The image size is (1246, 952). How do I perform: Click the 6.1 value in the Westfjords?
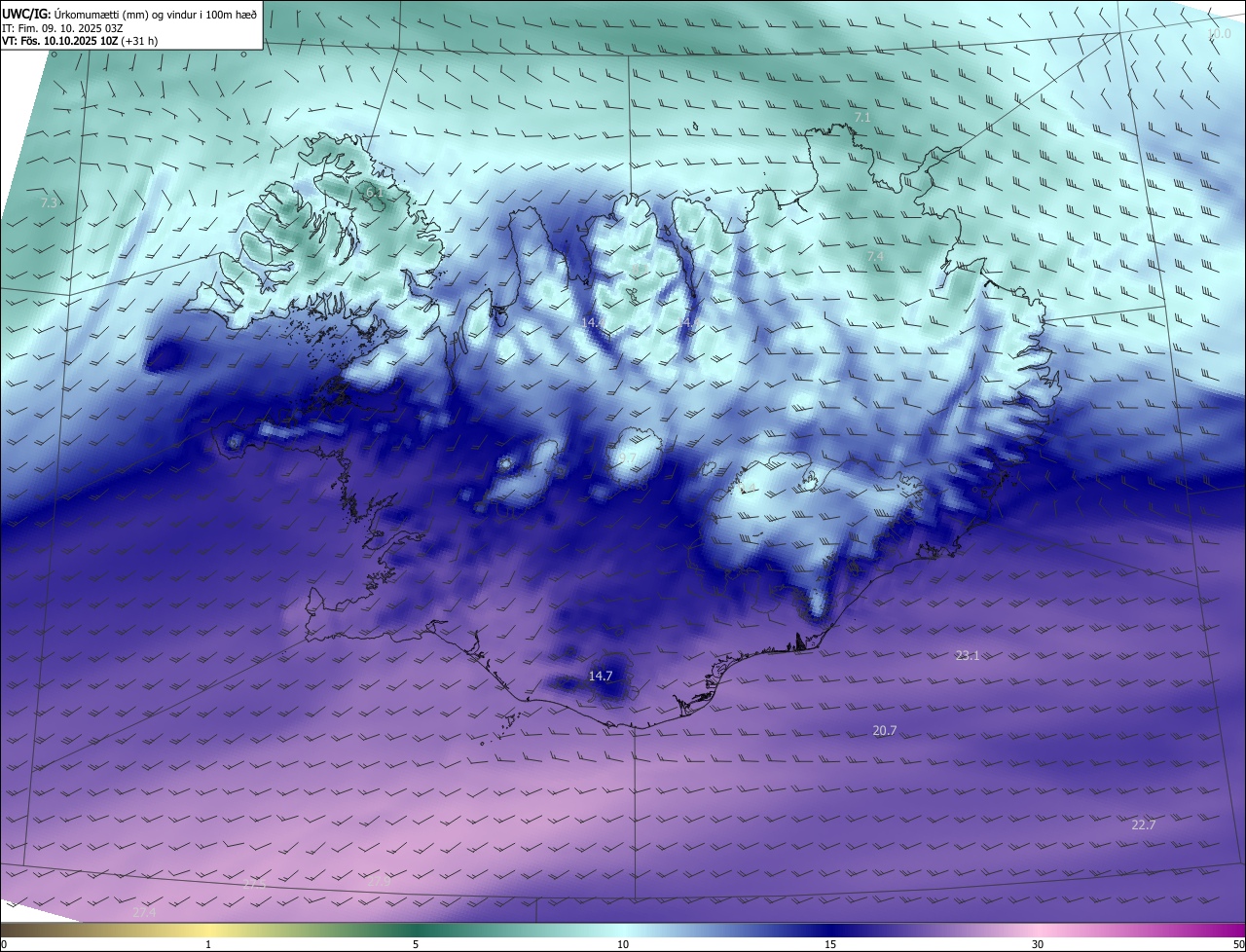tap(374, 194)
